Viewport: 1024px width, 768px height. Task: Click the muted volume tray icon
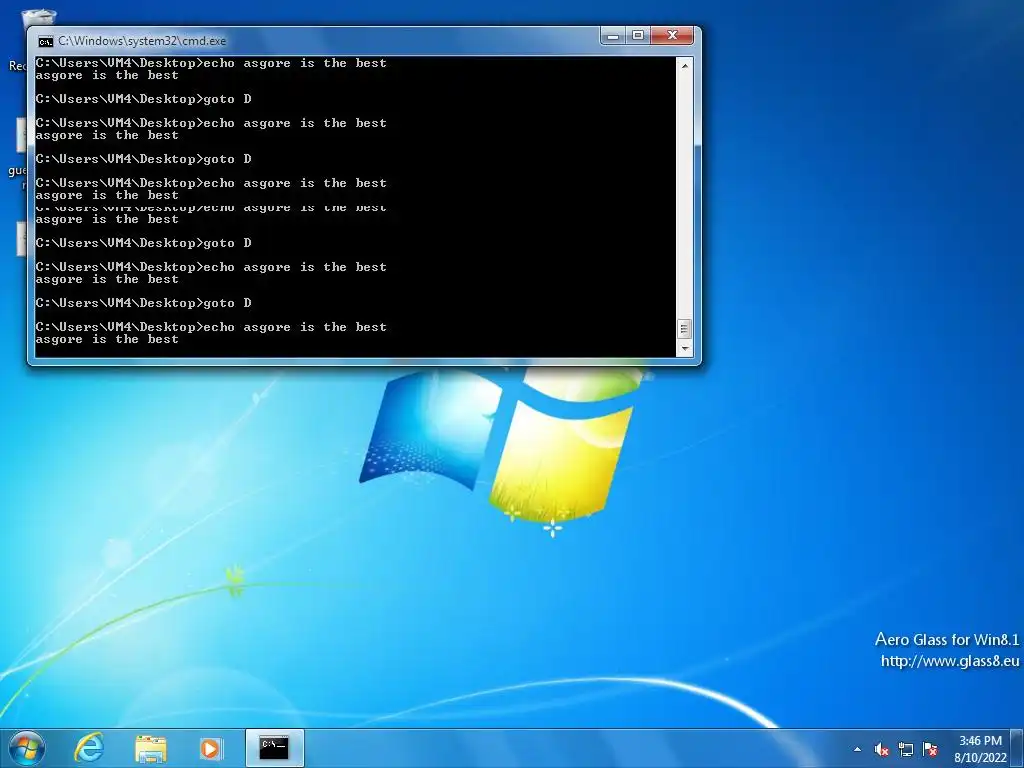click(x=882, y=749)
